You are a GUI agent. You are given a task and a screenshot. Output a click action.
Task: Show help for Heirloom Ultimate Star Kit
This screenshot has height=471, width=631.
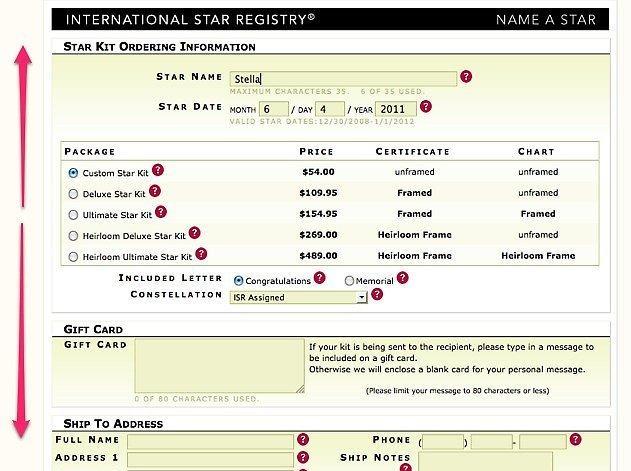pos(201,254)
